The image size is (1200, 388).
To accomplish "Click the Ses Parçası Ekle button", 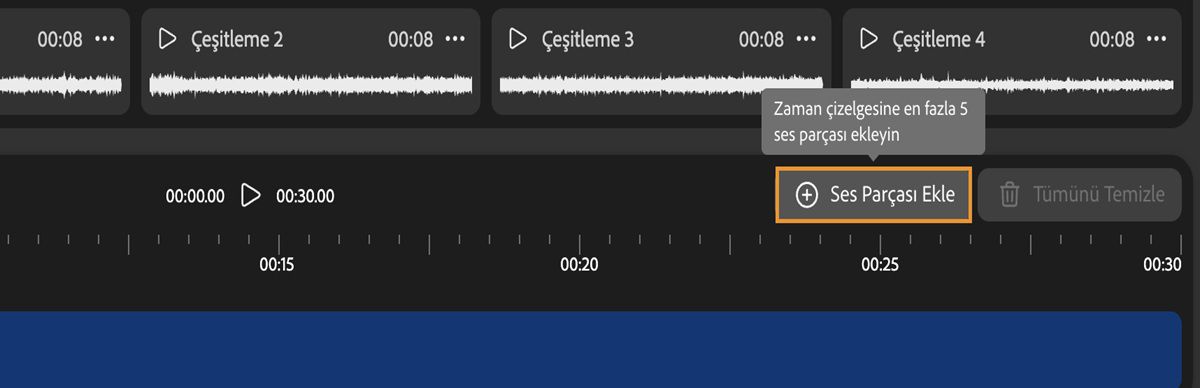I will [874, 194].
